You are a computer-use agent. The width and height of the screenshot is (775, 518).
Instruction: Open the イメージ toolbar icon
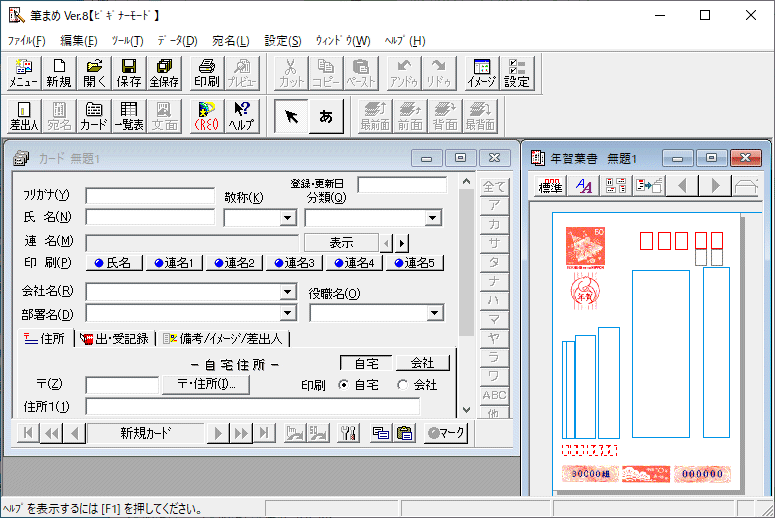coord(481,73)
